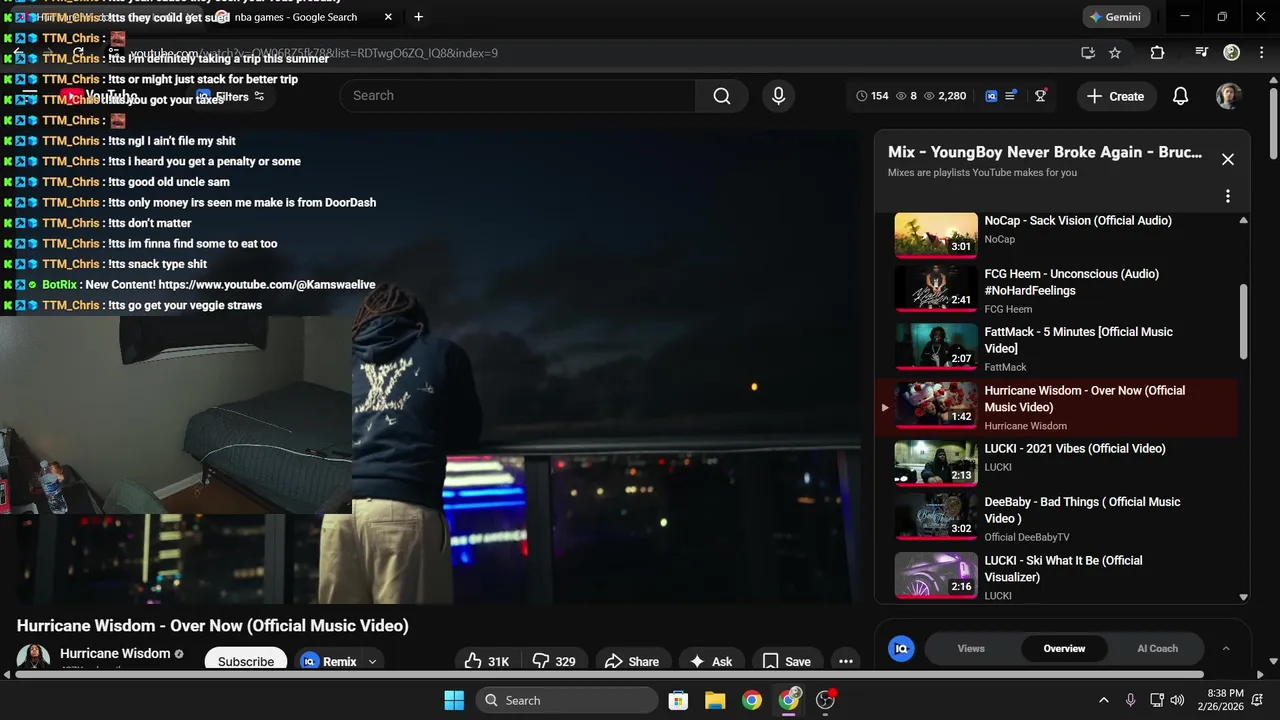
Task: Show hidden system tray icons
Action: point(1103,700)
